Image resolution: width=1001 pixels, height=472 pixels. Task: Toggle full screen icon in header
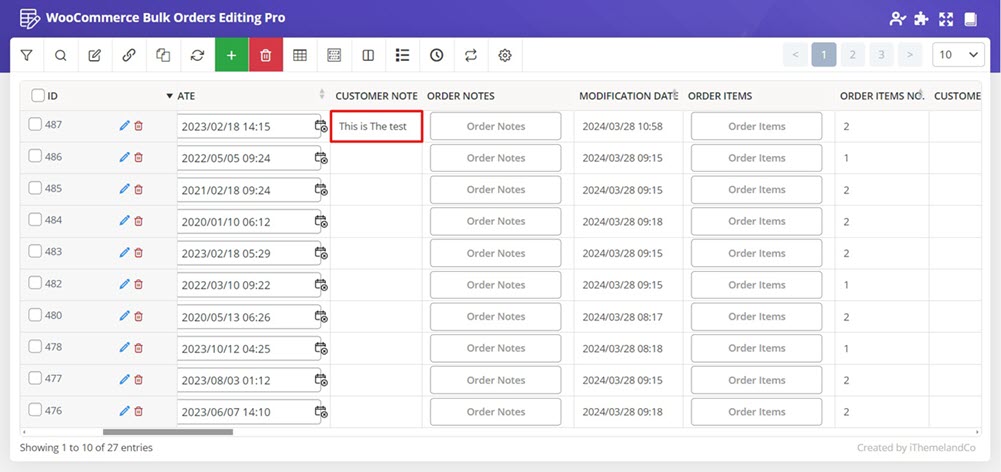pos(946,19)
